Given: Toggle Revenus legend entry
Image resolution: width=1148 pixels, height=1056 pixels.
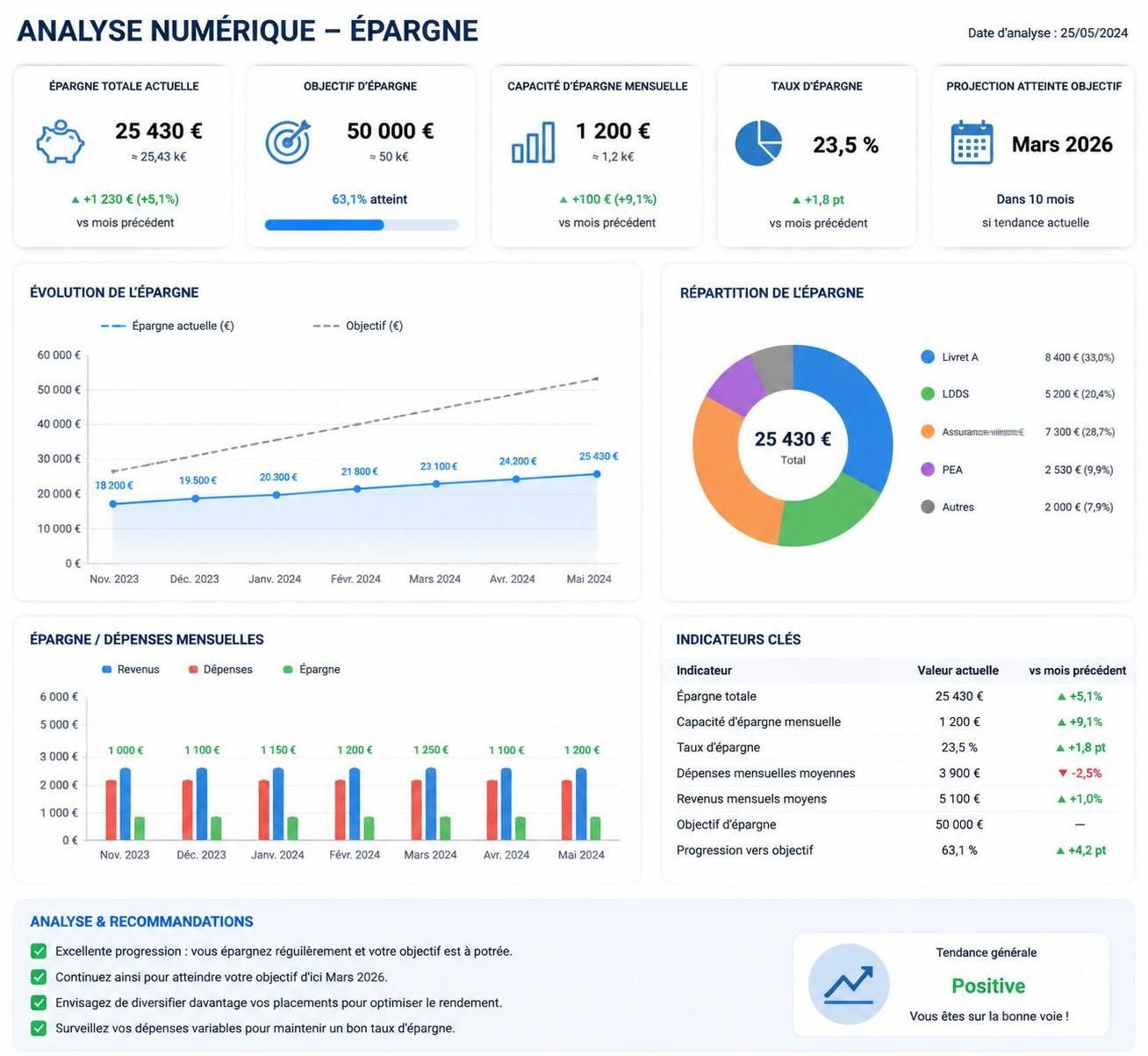Looking at the screenshot, I should pos(131,670).
